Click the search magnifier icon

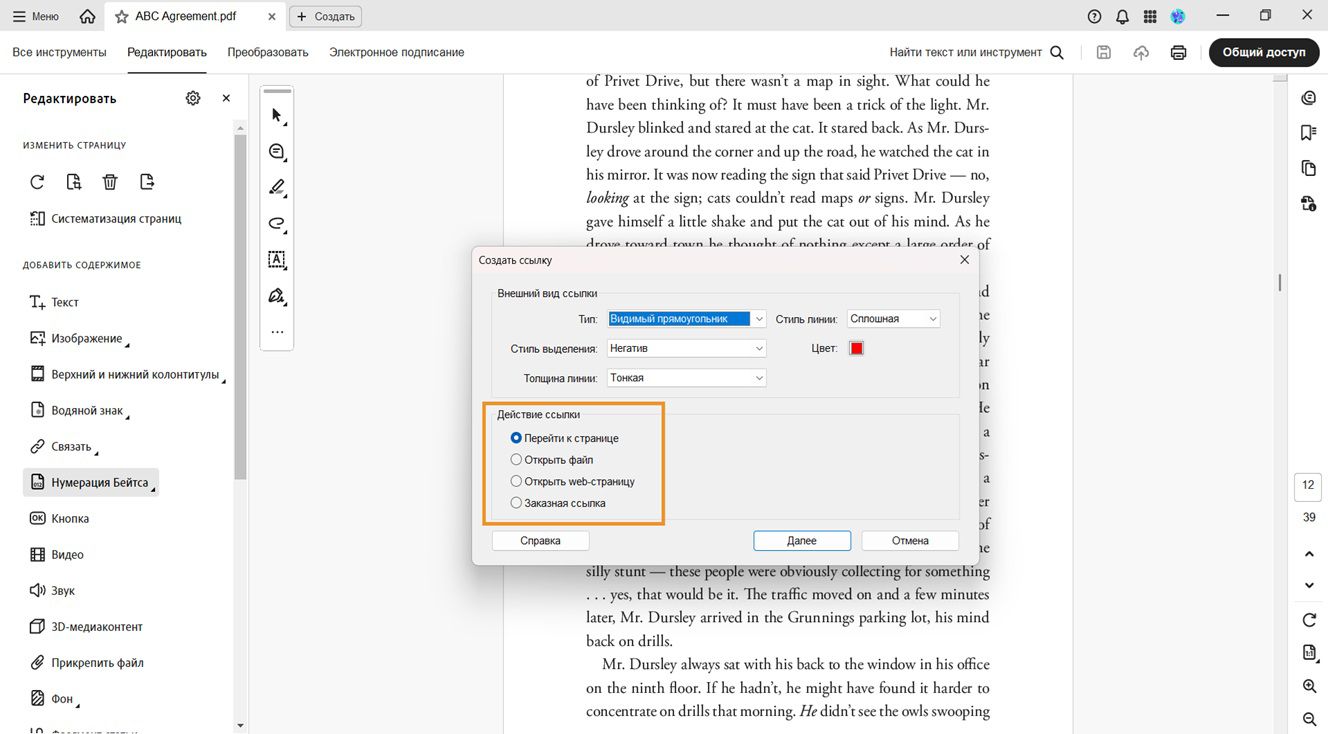[x=1057, y=52]
